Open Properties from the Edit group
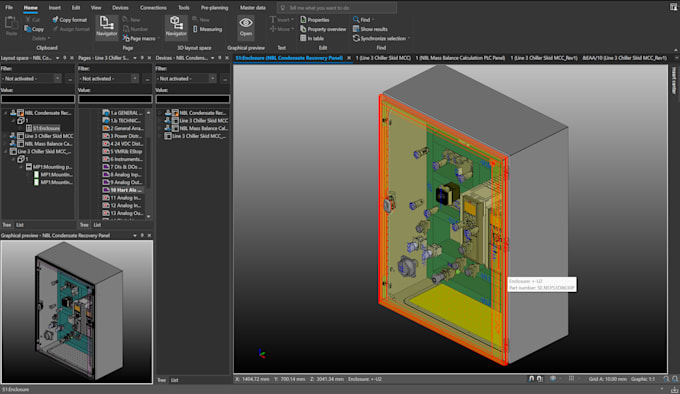 (315, 20)
